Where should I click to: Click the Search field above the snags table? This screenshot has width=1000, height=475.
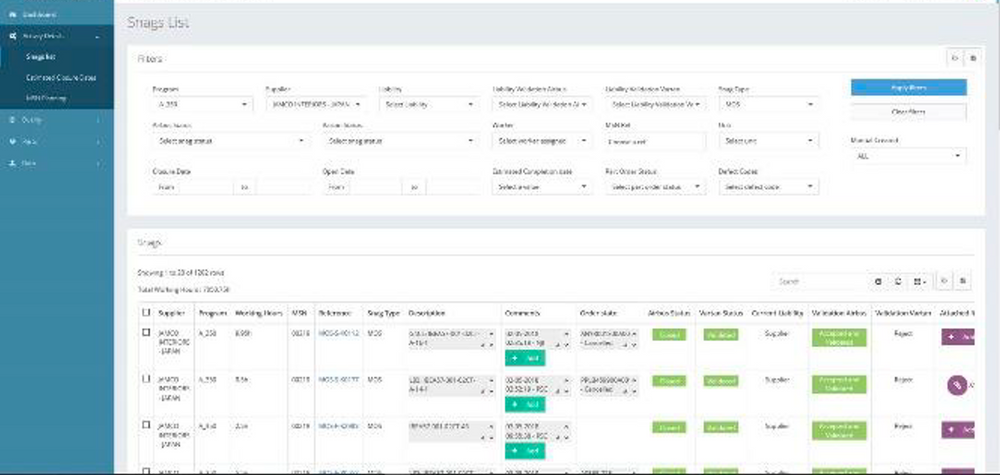pos(820,281)
